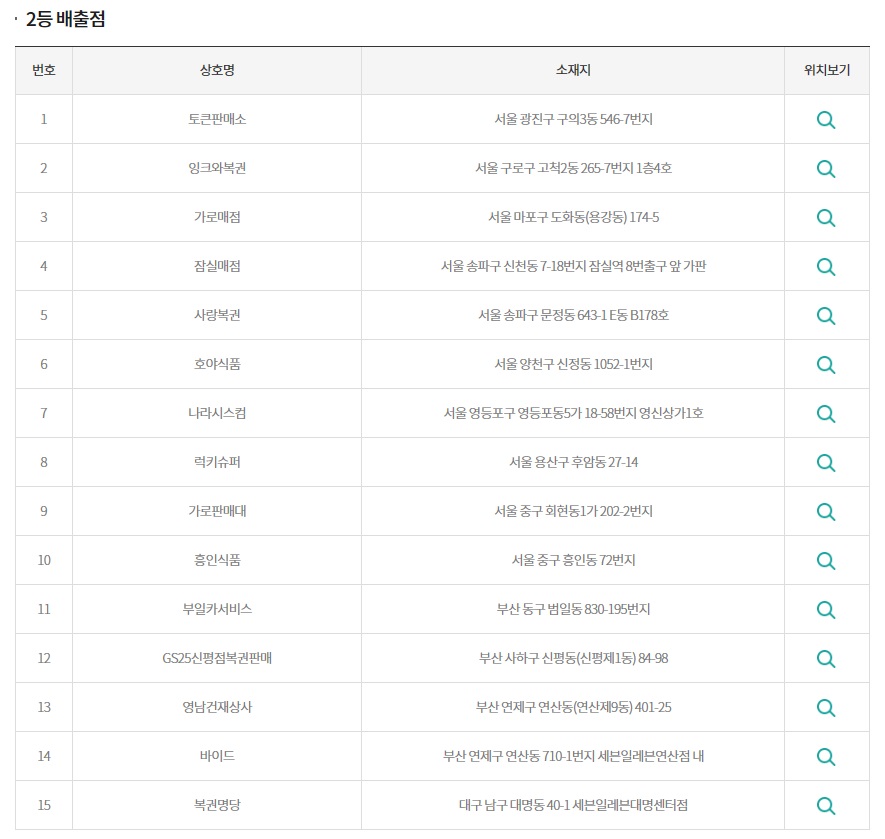Show map location of 가로매점
The height and width of the screenshot is (839, 885).
(x=826, y=218)
